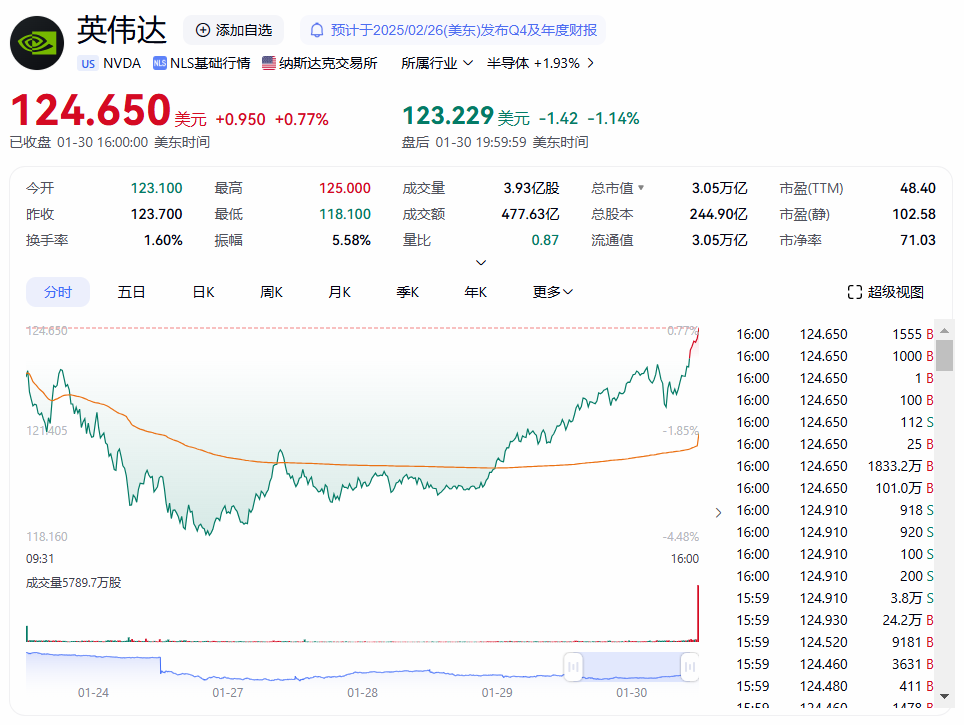Click left handle of range selector
The image size is (964, 725).
[573, 667]
